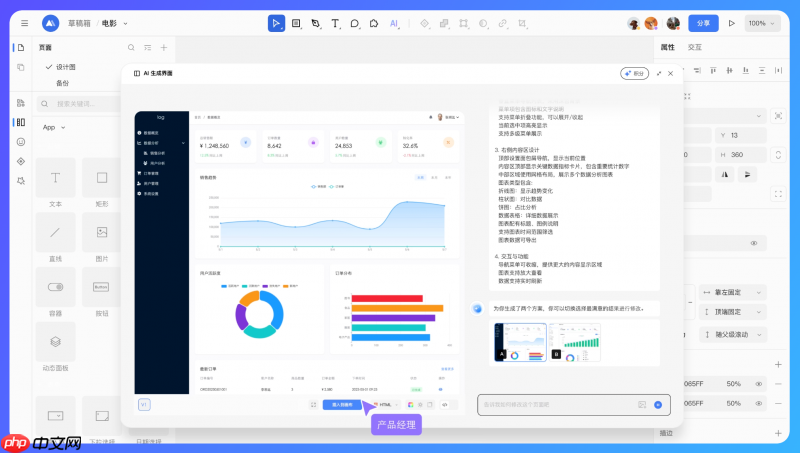This screenshot has width=800, height=453.
Task: Switch to the 属性 tab
Action: (x=667, y=47)
